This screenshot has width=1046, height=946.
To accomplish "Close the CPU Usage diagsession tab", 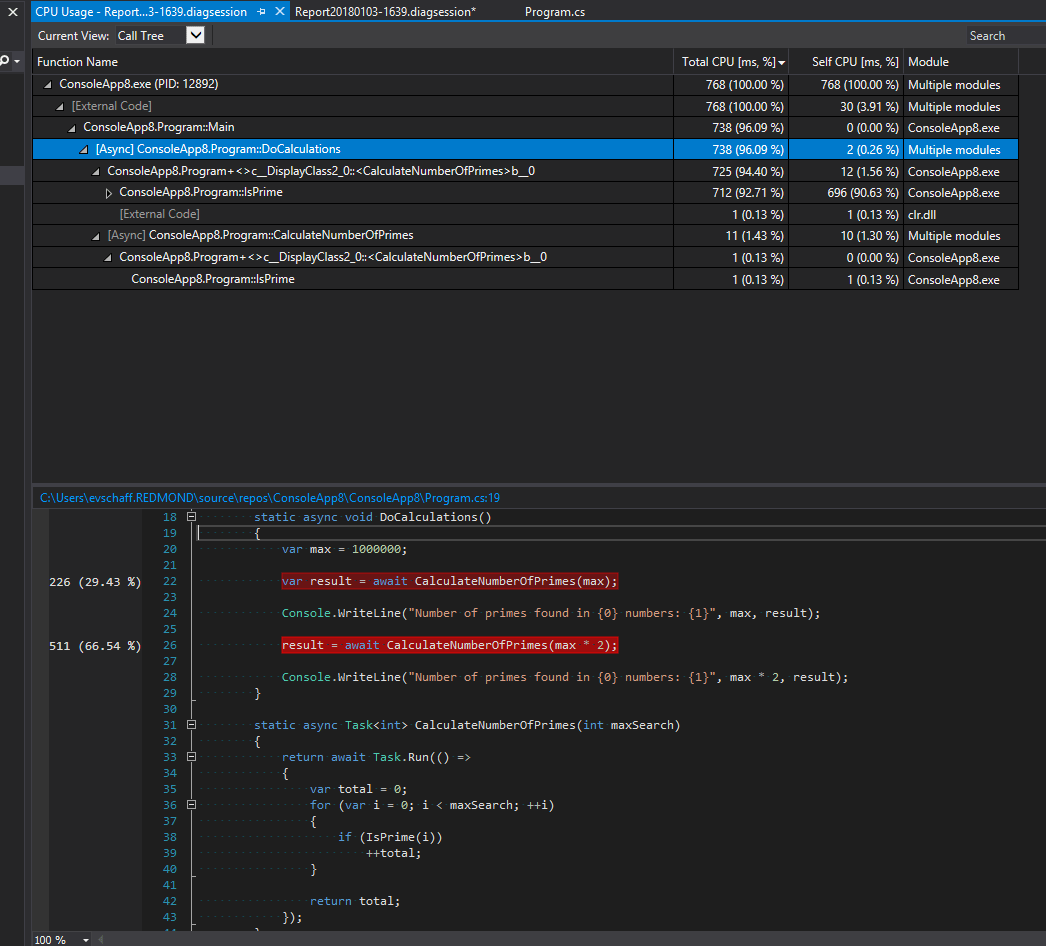I will (278, 11).
